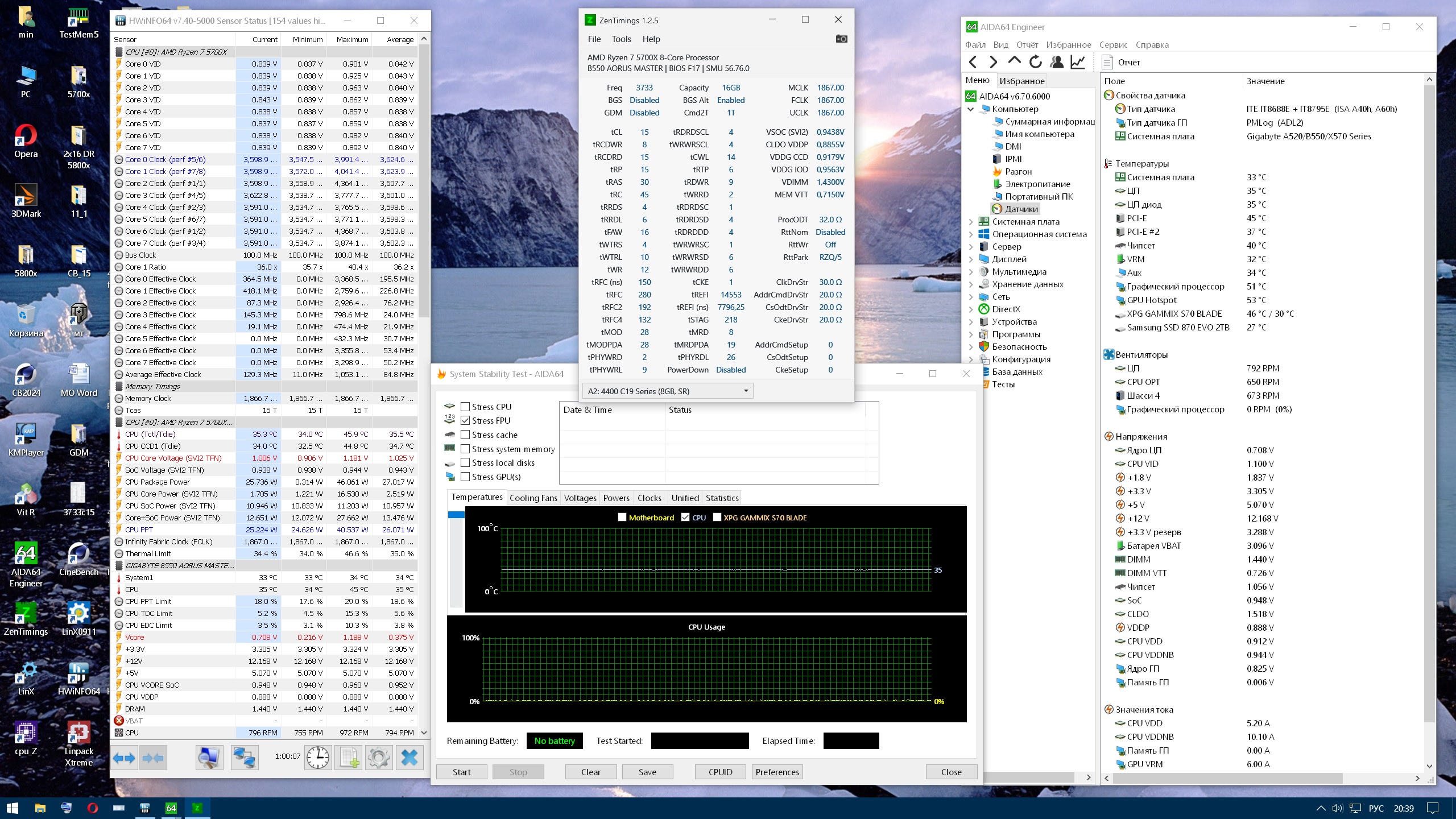Expand the Системная плата tree node
The width and height of the screenshot is (1456, 819).
(971, 222)
